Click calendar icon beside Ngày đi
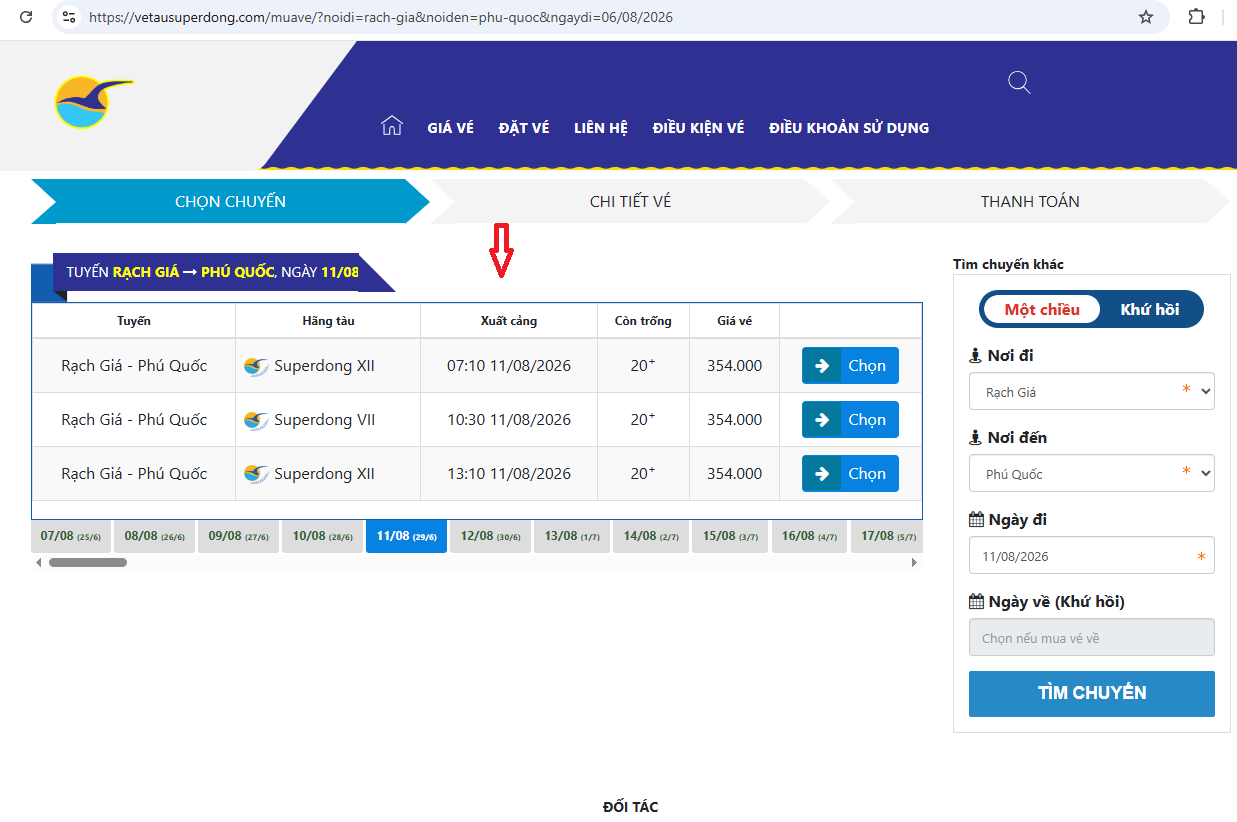 pos(976,520)
